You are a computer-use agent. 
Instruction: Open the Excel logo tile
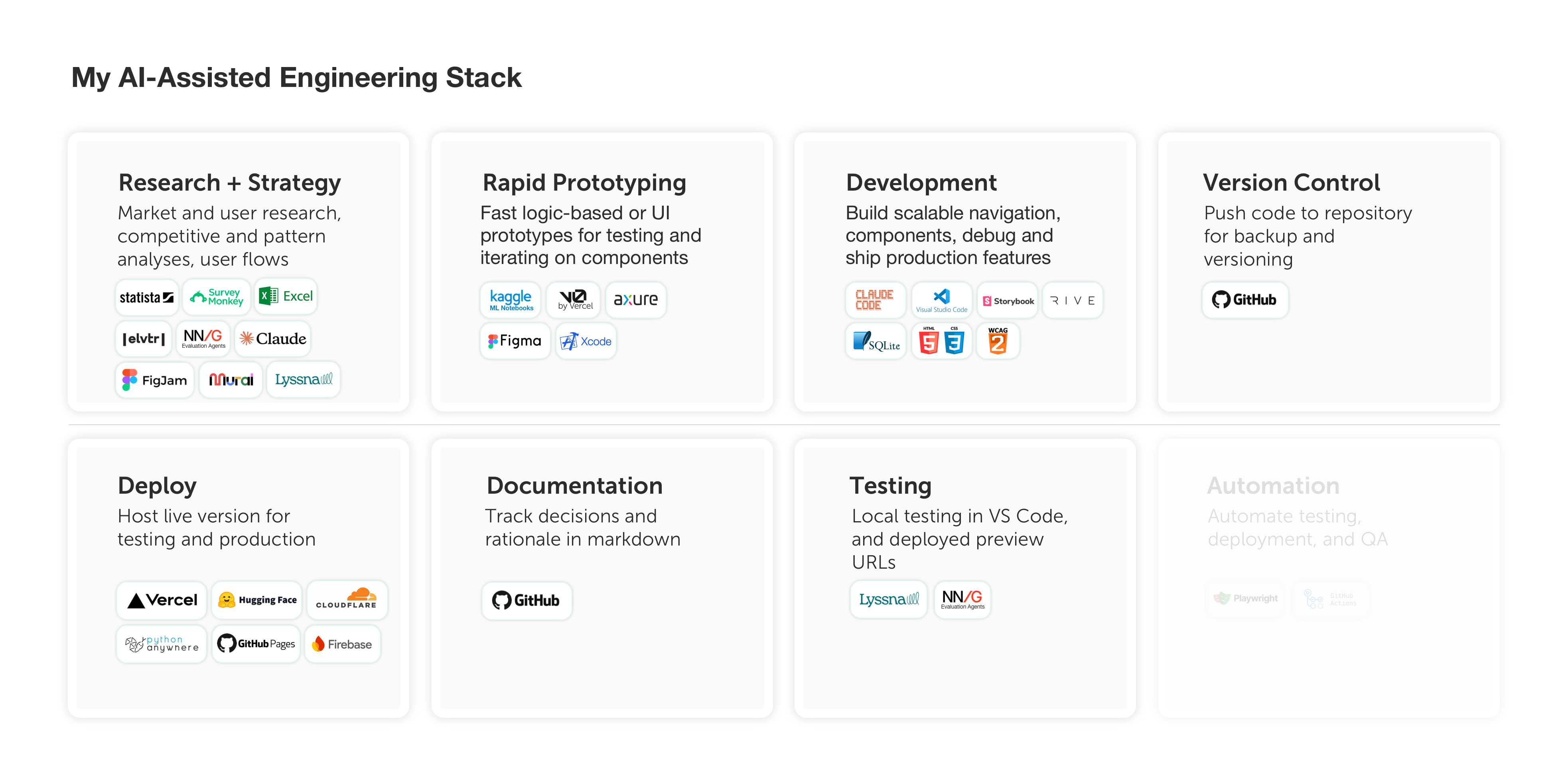pos(286,297)
